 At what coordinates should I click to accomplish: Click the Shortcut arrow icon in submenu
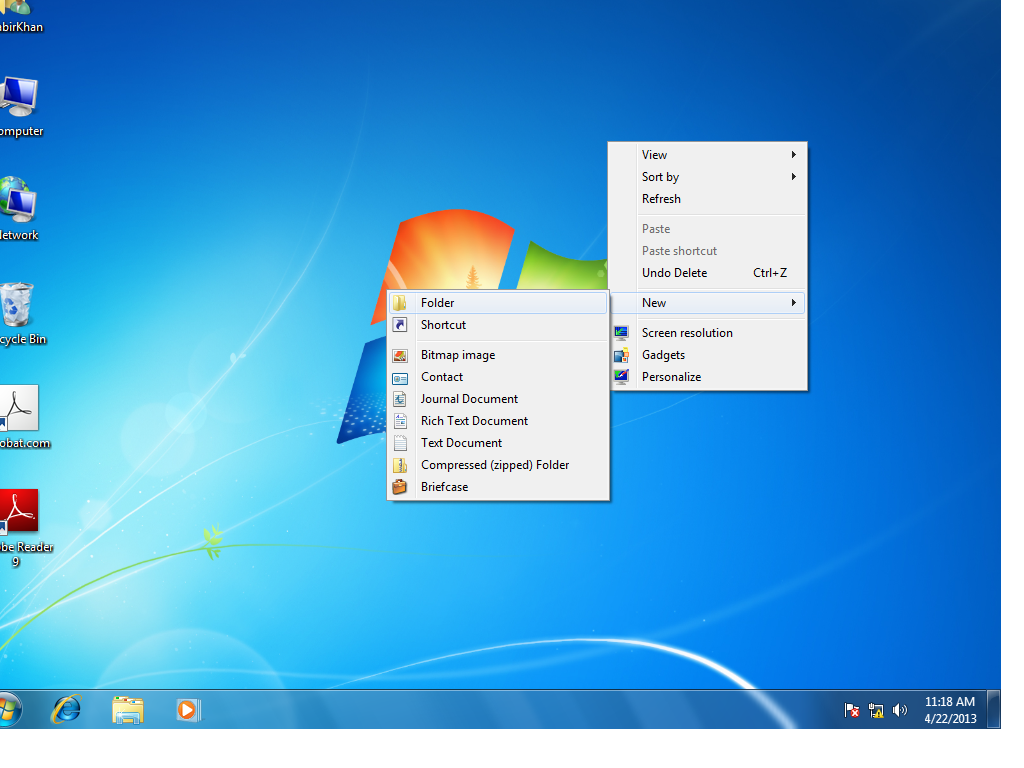point(400,325)
